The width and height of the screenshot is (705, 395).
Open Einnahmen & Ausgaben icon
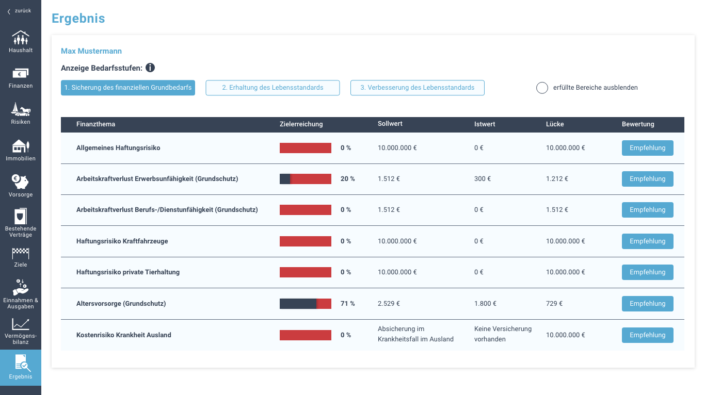[x=20, y=294]
